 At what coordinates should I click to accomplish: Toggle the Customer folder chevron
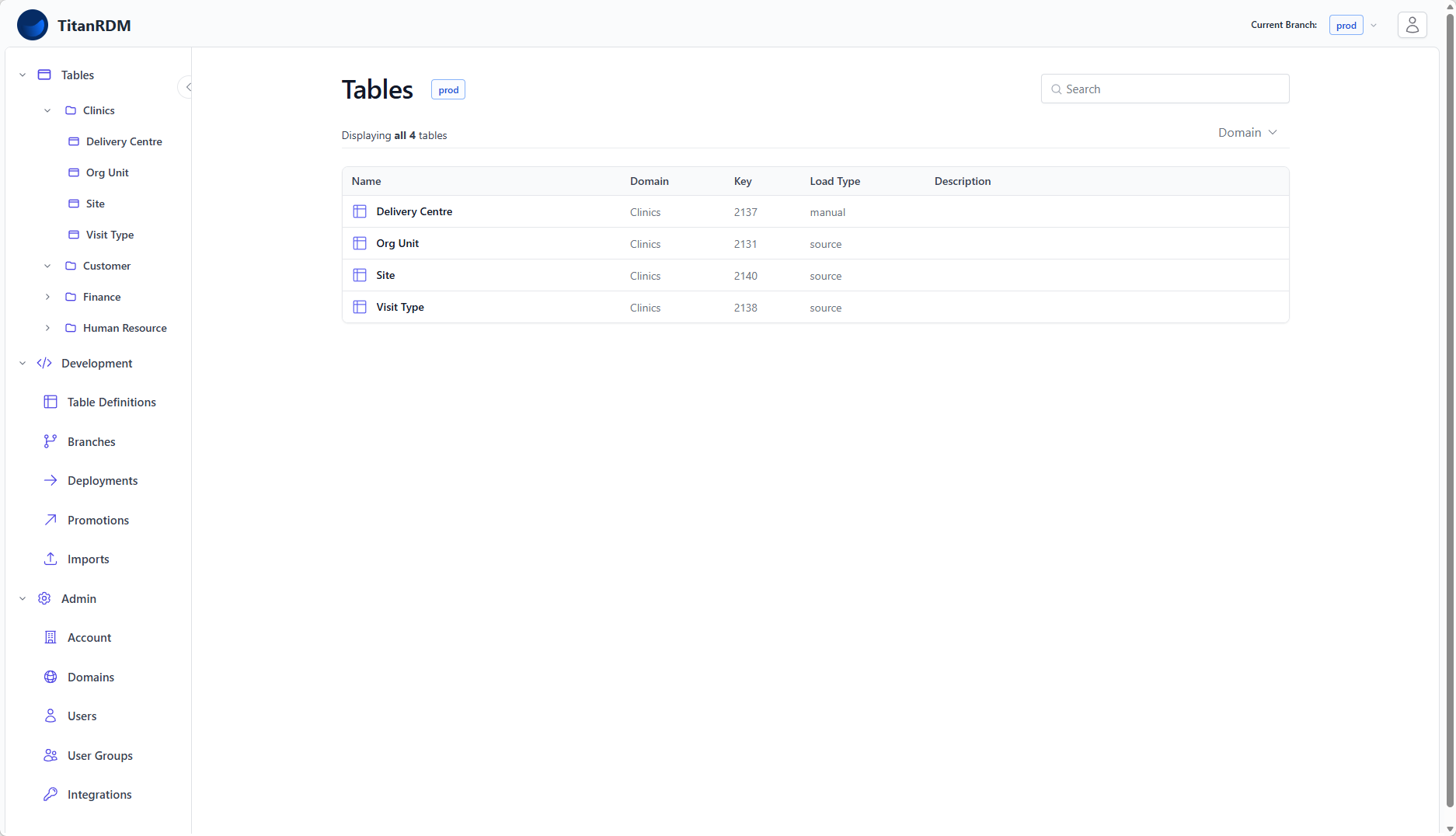[47, 266]
